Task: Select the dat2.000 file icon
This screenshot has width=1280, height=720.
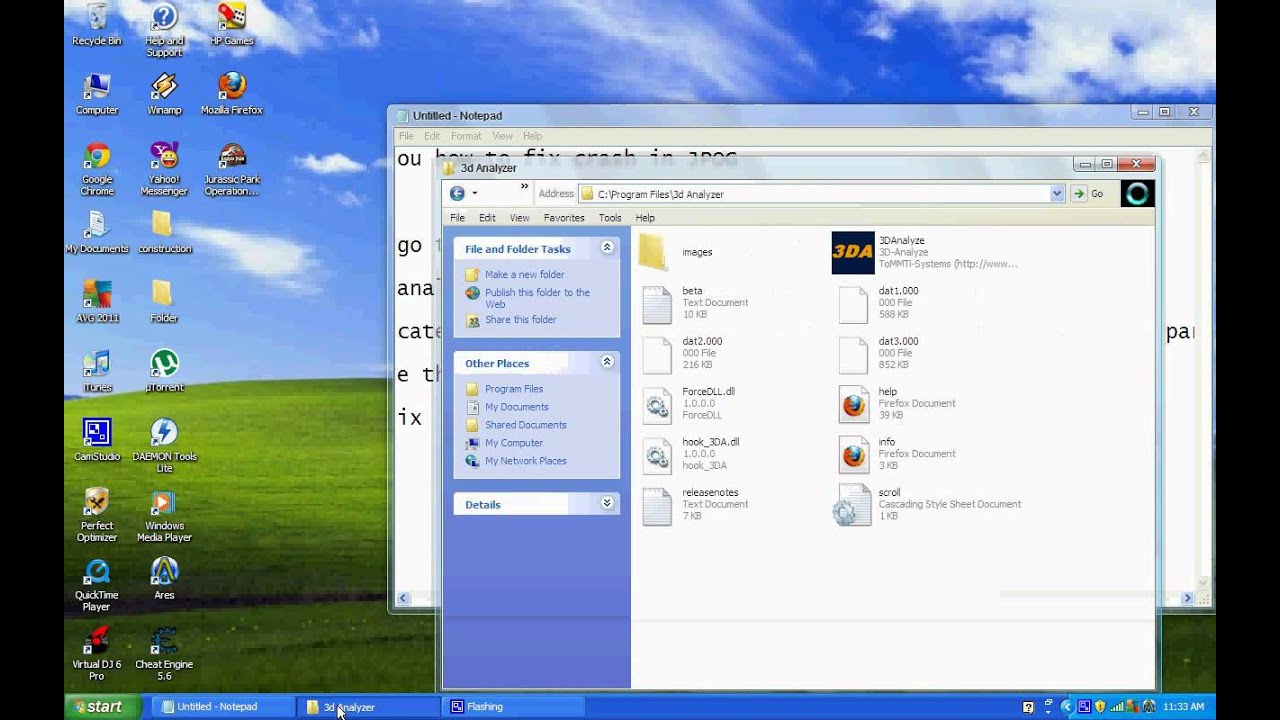Action: [657, 354]
